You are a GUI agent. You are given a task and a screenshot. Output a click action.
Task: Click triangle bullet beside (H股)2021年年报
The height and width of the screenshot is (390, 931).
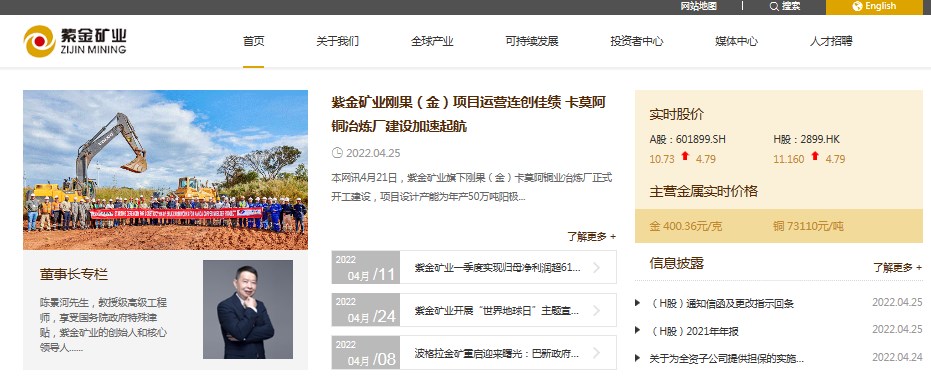[638, 330]
